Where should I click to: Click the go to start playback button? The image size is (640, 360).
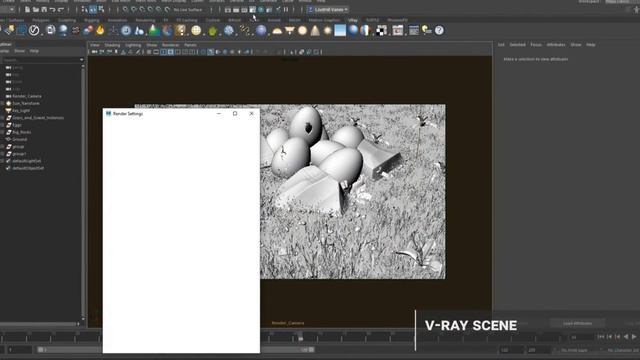(601, 336)
